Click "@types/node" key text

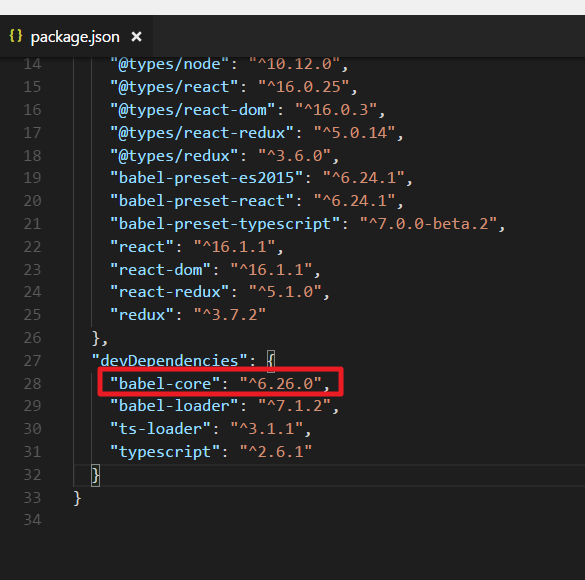(x=169, y=64)
